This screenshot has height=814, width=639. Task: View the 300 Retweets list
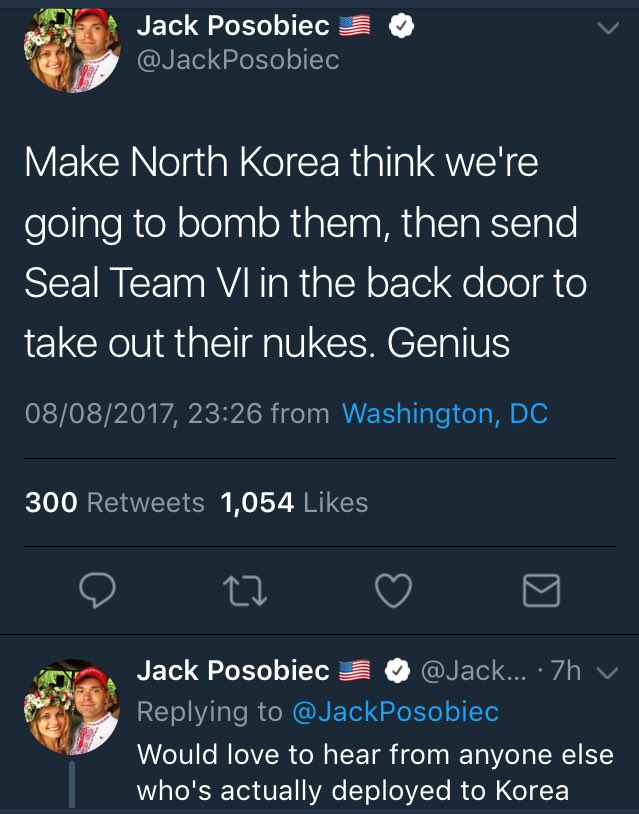(x=115, y=503)
